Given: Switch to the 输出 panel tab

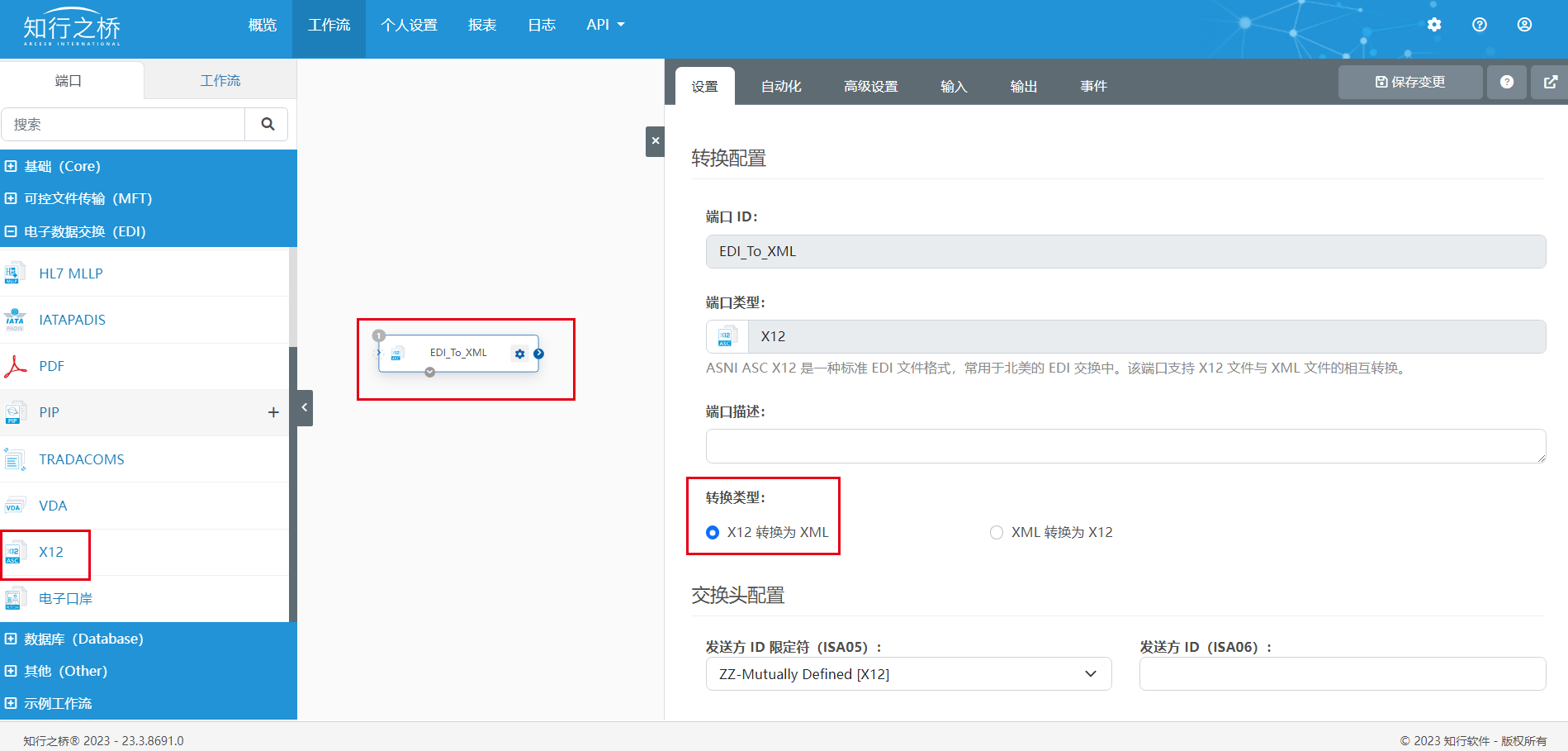Looking at the screenshot, I should pyautogui.click(x=1023, y=86).
